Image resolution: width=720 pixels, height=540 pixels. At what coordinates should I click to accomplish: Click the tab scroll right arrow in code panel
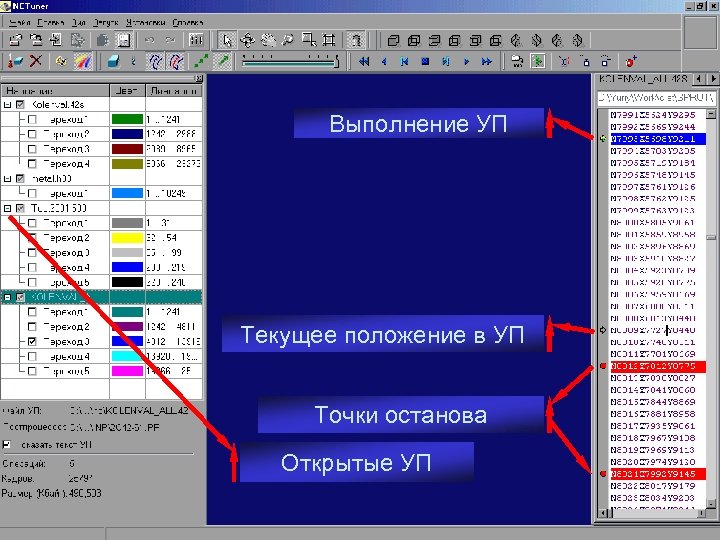[x=713, y=79]
